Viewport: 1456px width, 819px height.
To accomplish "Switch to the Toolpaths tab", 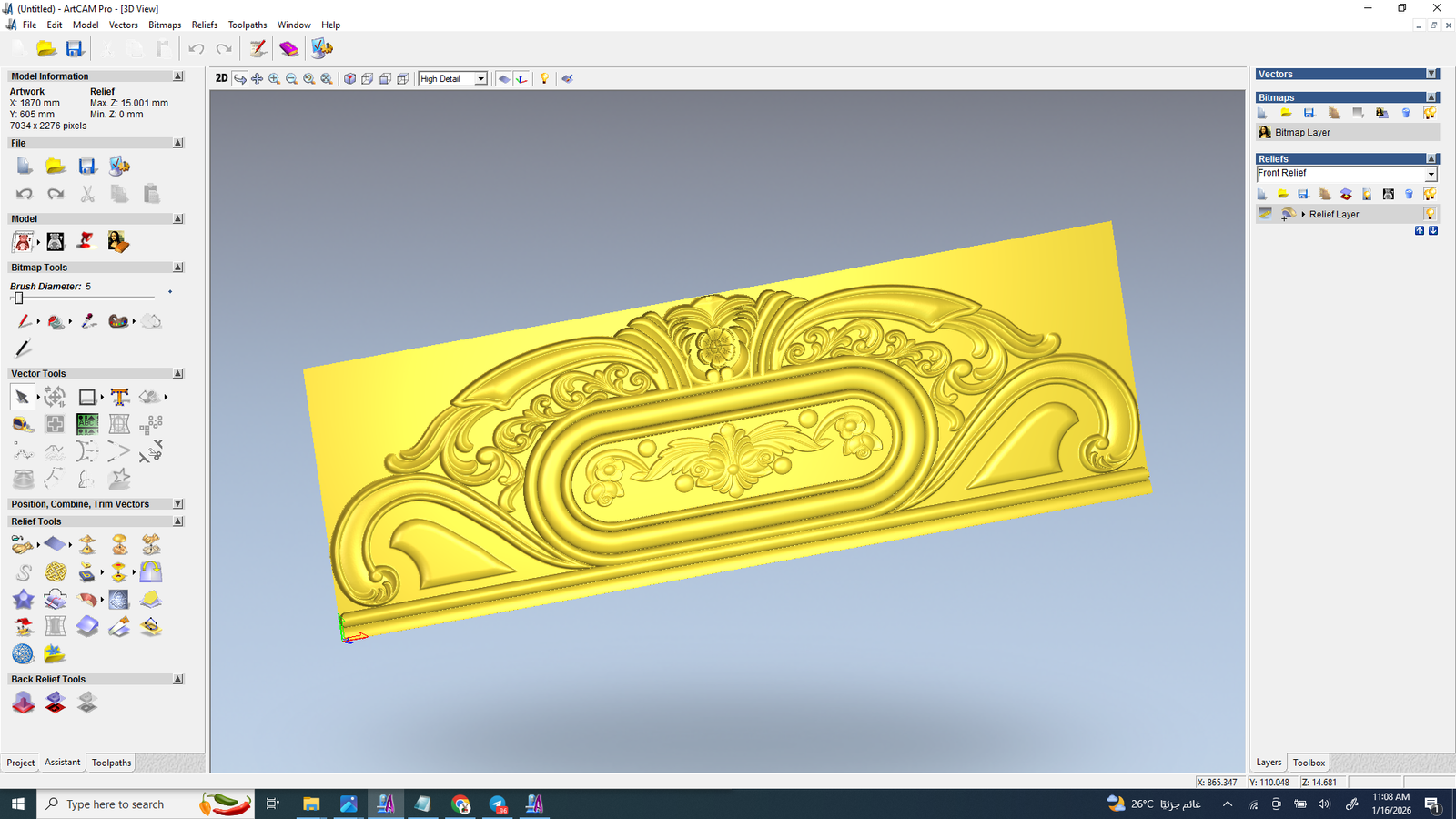I will click(x=111, y=763).
